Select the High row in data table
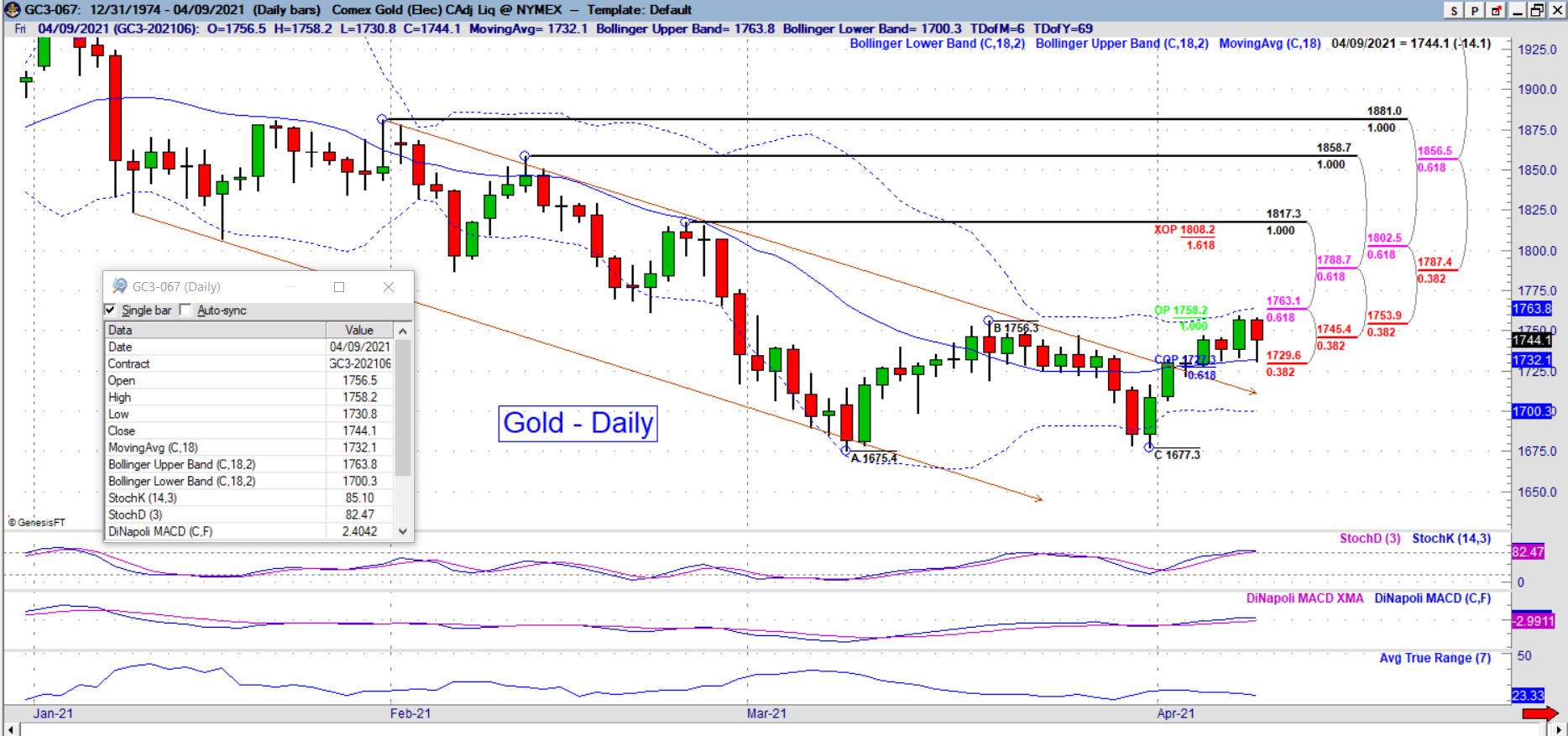Viewport: 1568px width, 736px height. (249, 397)
